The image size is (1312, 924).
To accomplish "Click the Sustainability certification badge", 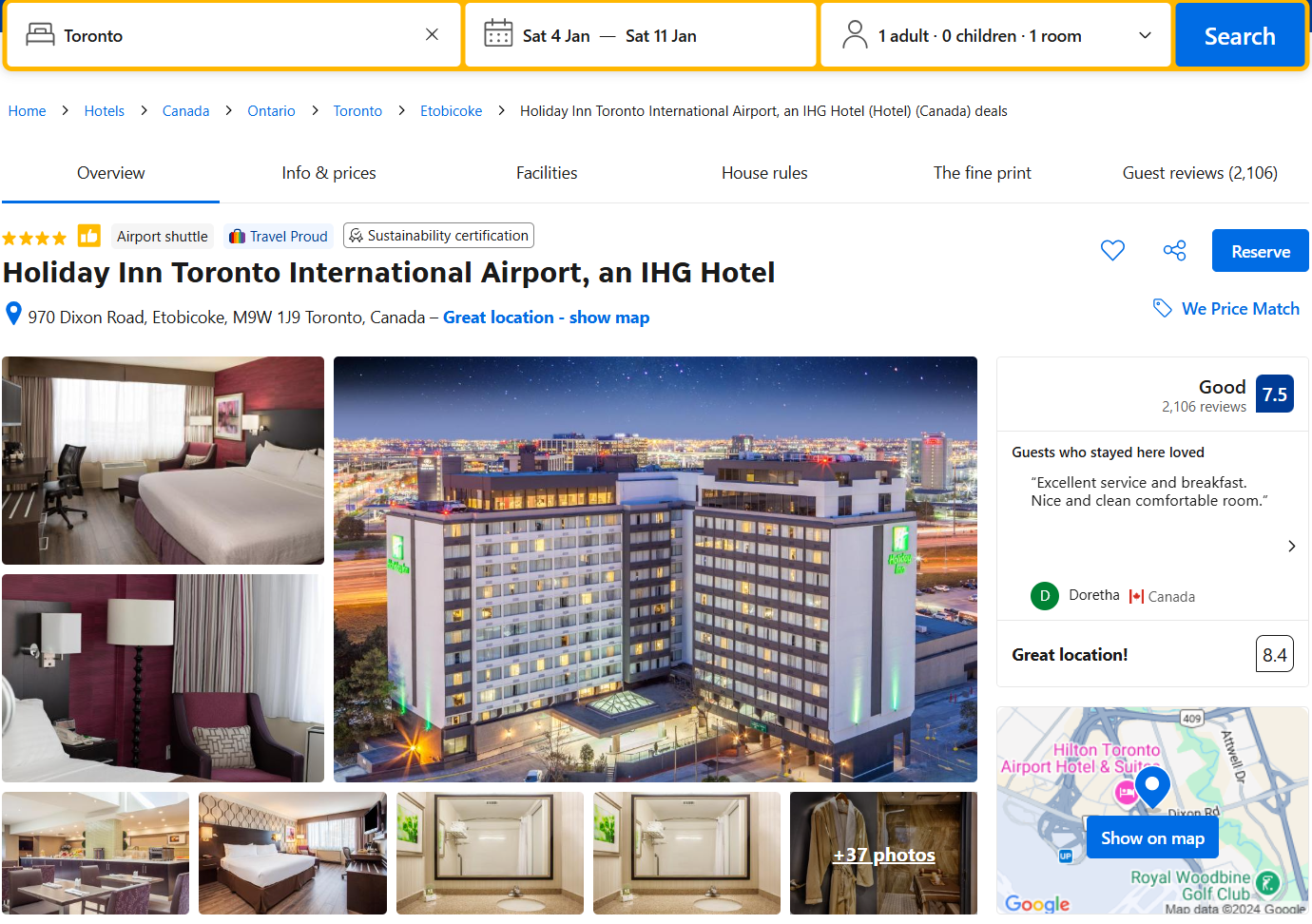I will click(438, 236).
